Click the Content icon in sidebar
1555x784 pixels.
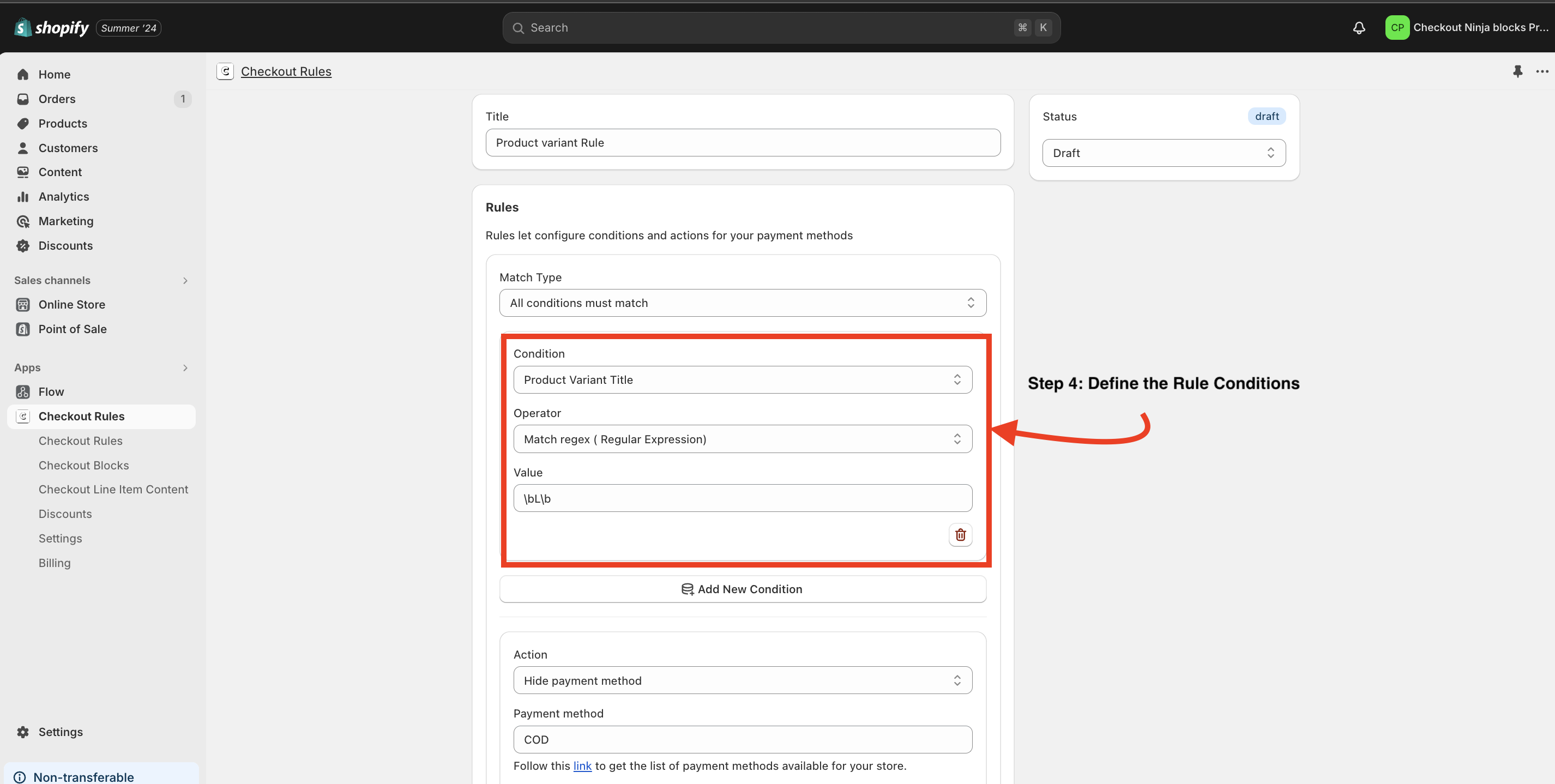23,172
